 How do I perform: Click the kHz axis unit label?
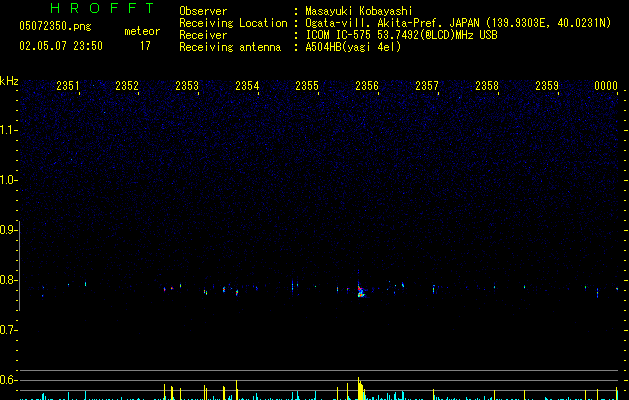pyautogui.click(x=9, y=81)
